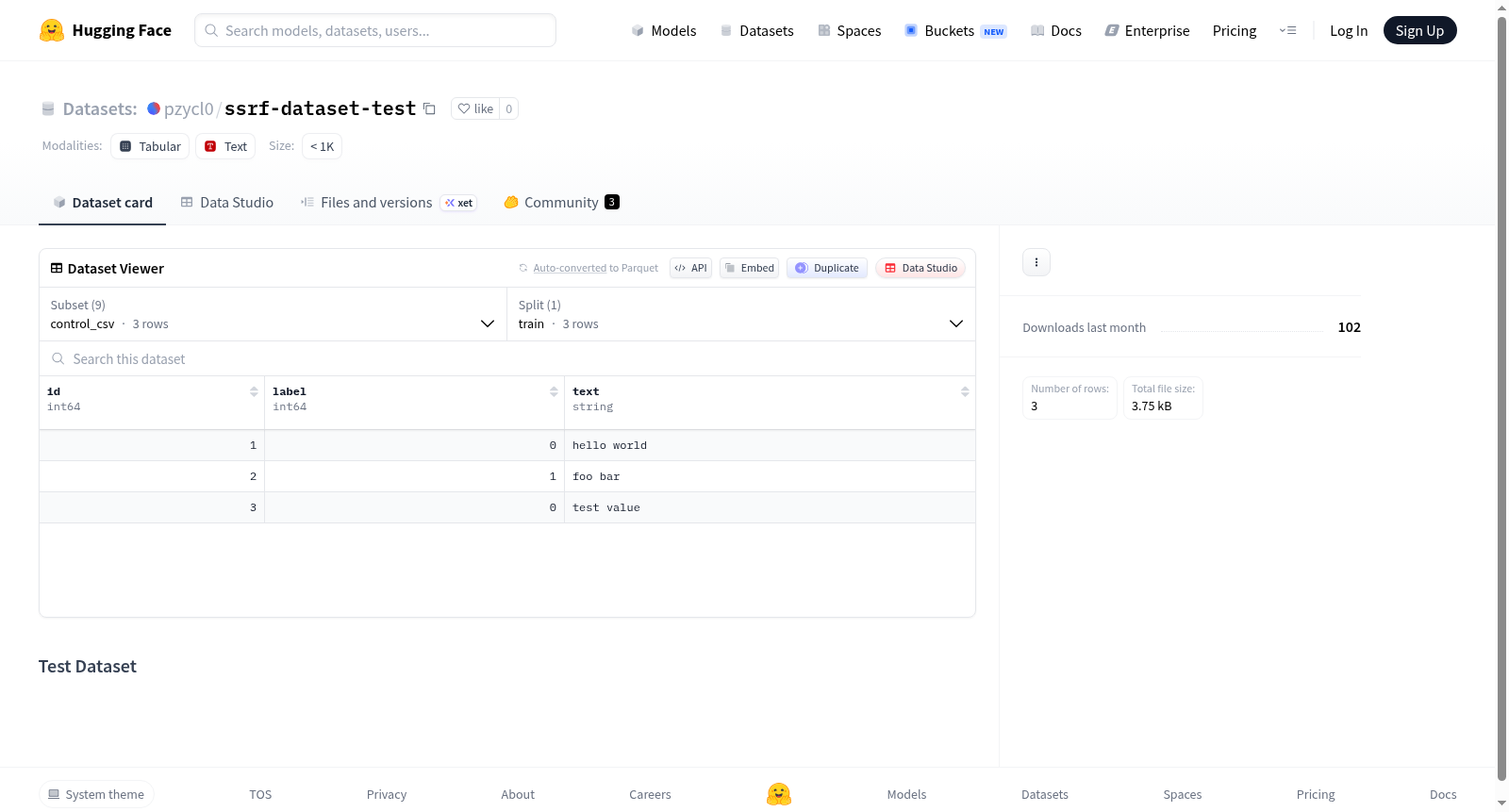This screenshot has width=1509, height=812.
Task: Sort by the text column arrows
Action: coord(965,391)
